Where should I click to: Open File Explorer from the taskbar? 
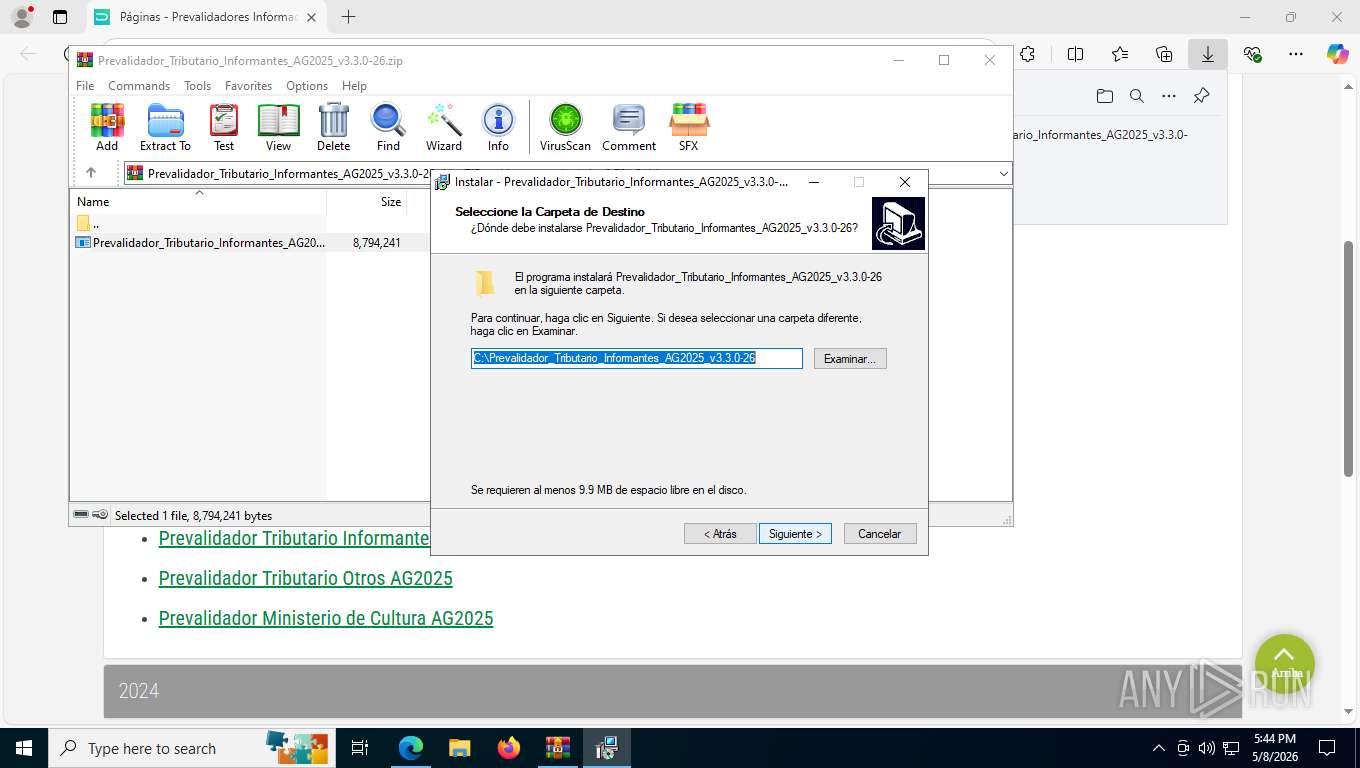tap(459, 747)
